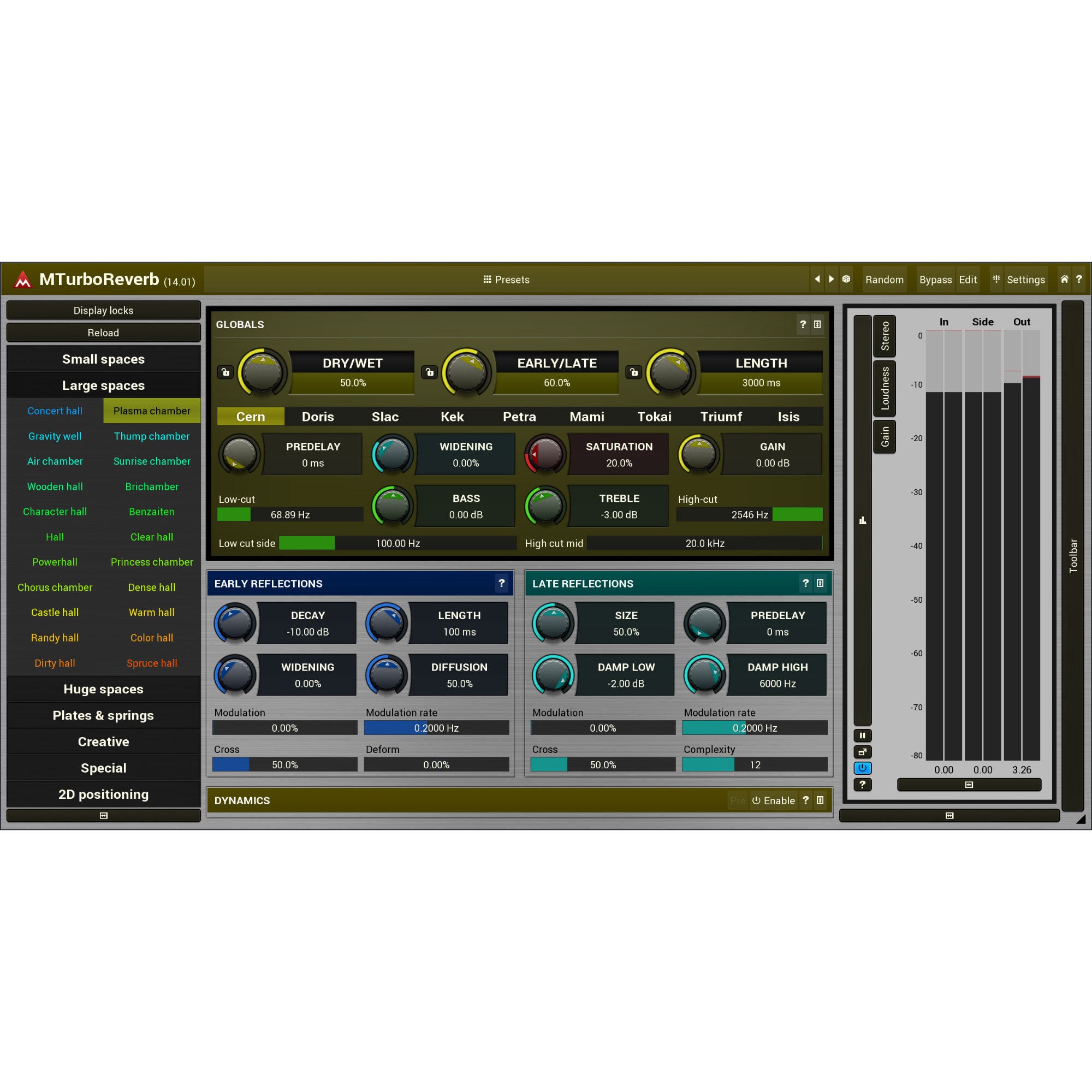
Task: Expand the Creative category
Action: pos(103,741)
